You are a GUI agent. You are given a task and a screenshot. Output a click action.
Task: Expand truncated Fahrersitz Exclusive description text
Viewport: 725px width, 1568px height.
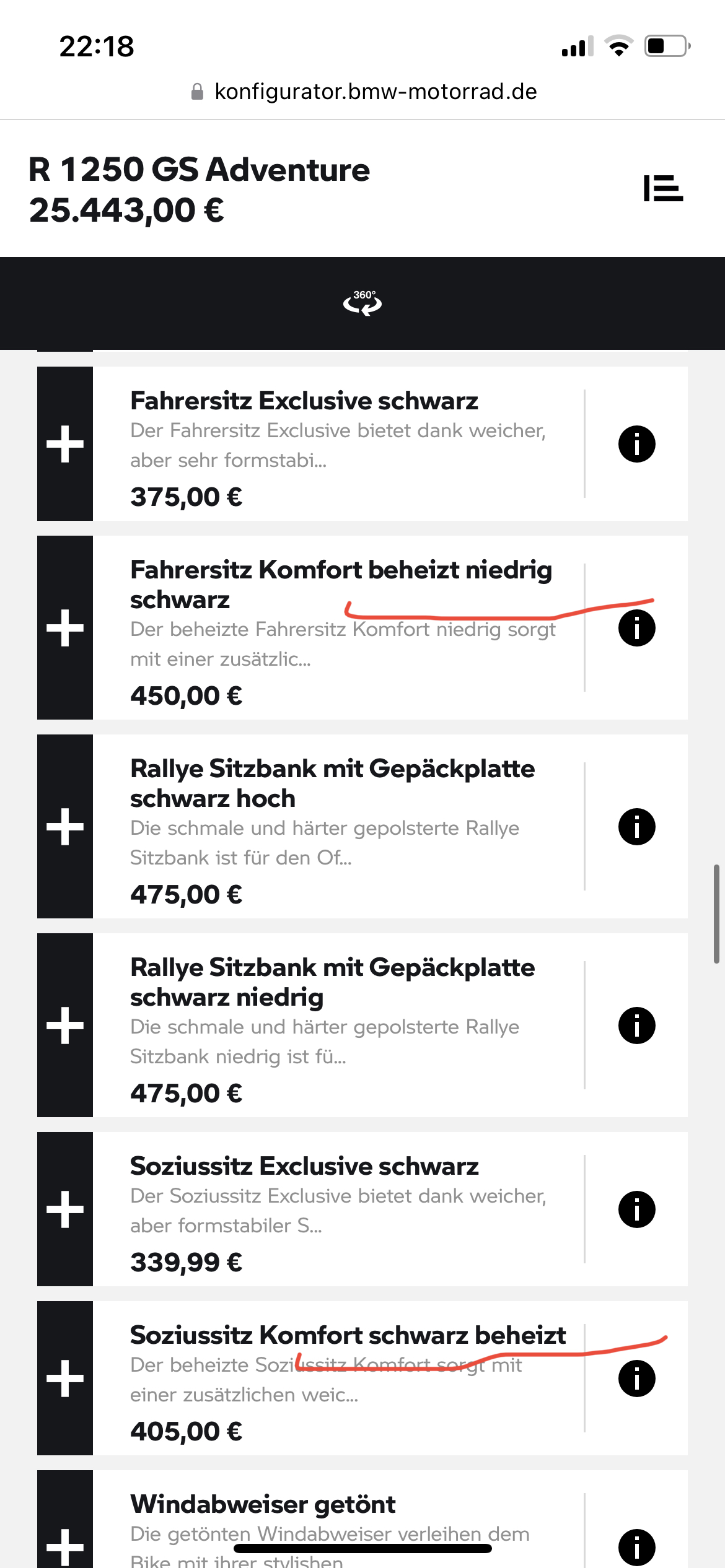coord(338,445)
